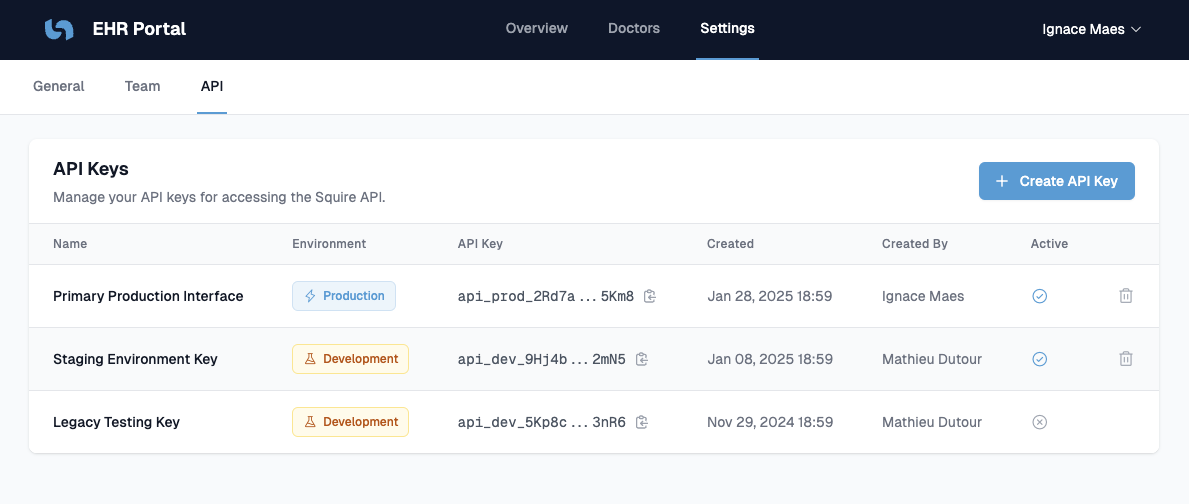The height and width of the screenshot is (504, 1189).
Task: Switch to the General settings tab
Action: coord(59,86)
